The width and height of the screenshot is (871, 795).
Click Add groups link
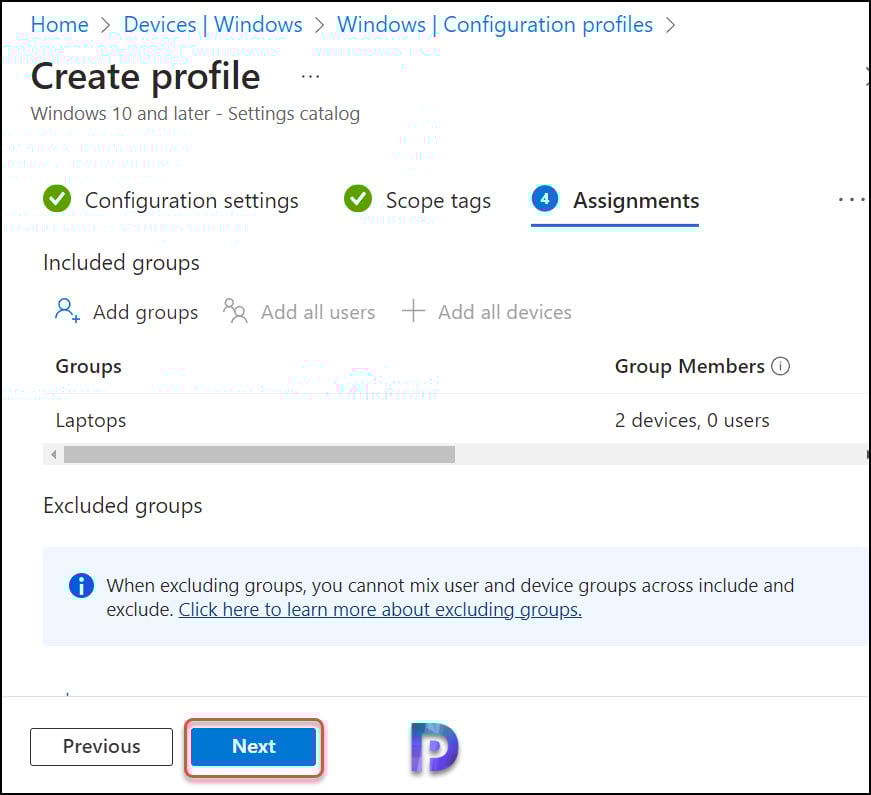[145, 312]
